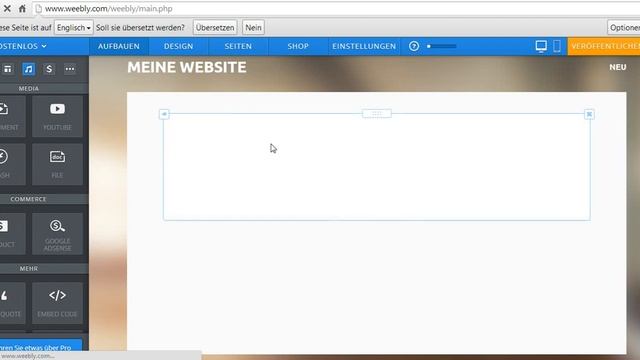Image resolution: width=640 pixels, height=360 pixels.
Task: Open the help question mark icon
Action: click(x=414, y=46)
